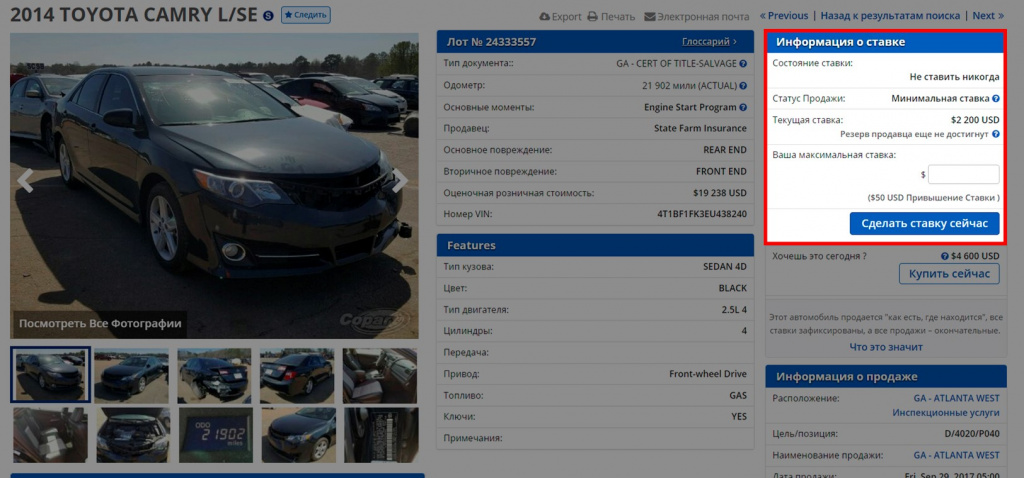This screenshot has height=478, width=1024.
Task: Select odometer 21902 thumbnail
Action: tap(216, 435)
